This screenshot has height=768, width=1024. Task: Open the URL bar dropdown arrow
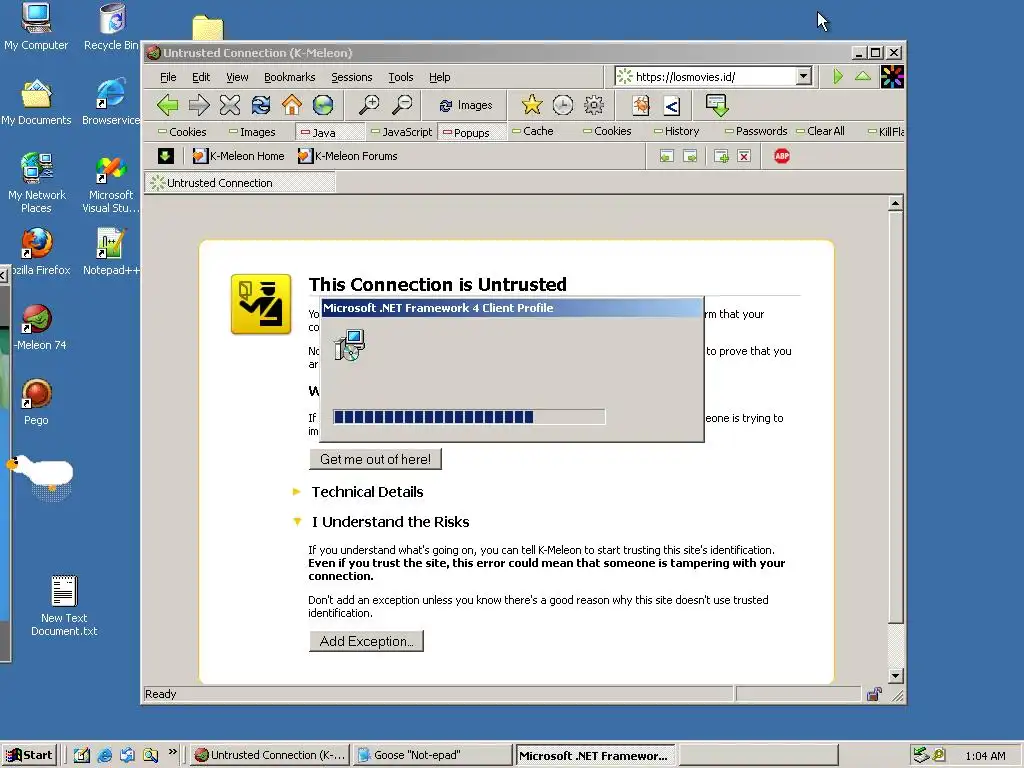click(804, 76)
